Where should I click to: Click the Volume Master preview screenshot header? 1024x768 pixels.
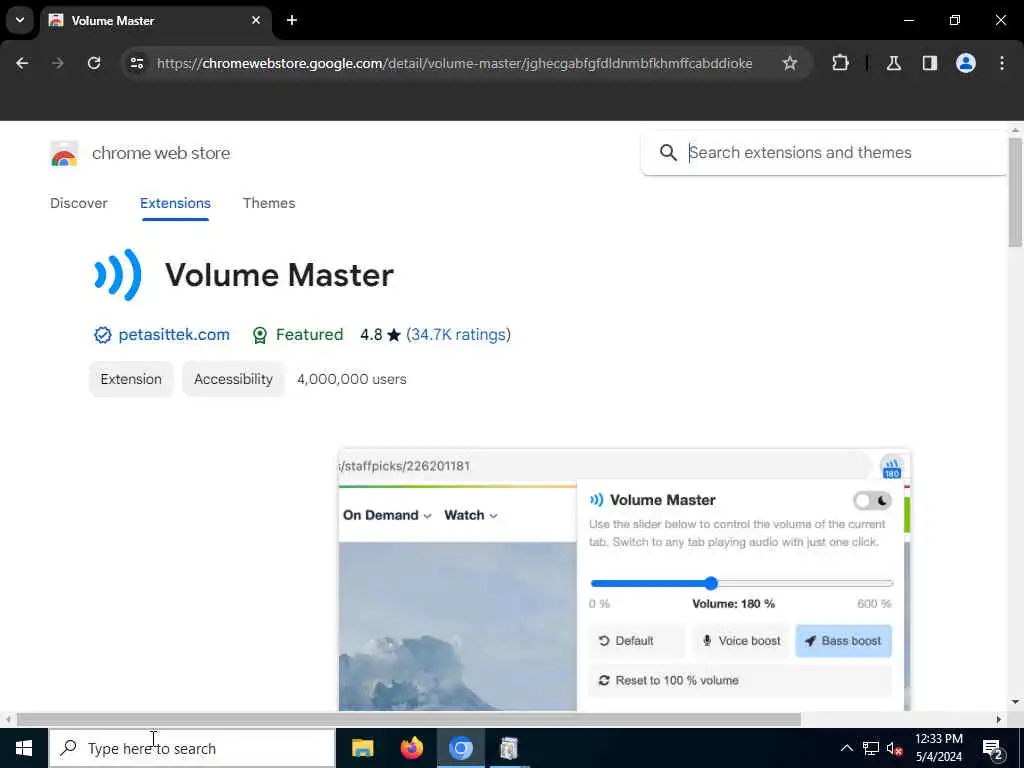coord(662,500)
